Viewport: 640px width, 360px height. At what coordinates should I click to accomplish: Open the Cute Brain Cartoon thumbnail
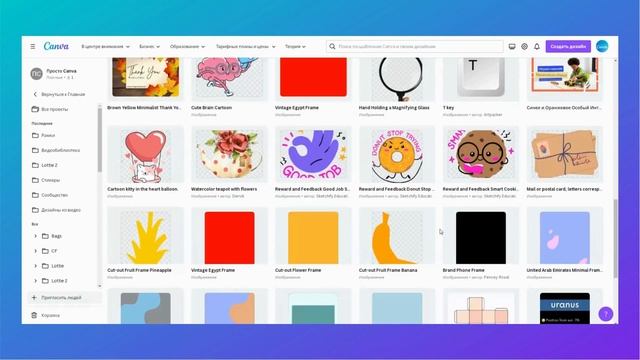[x=229, y=78]
